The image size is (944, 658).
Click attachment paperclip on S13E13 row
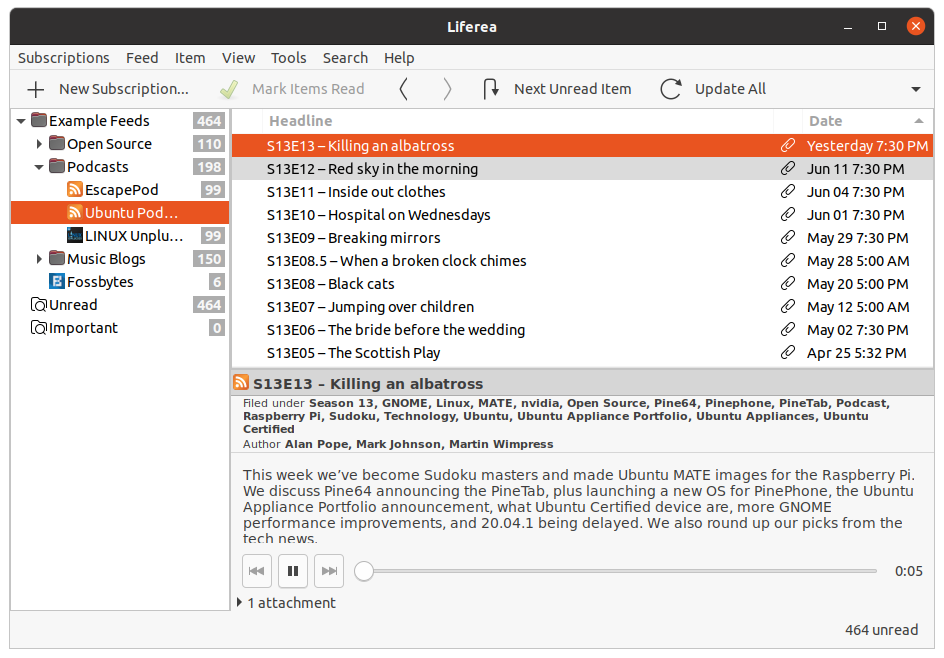[x=787, y=145]
